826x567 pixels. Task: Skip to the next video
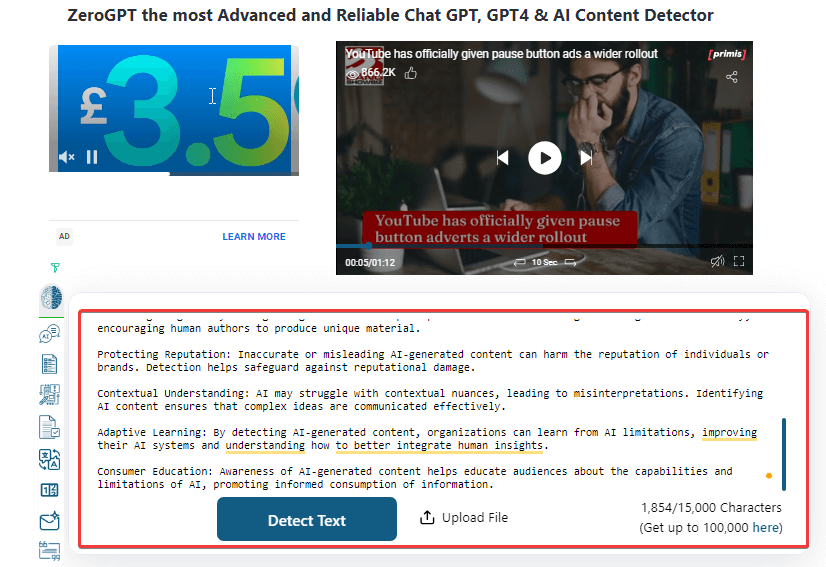[x=587, y=157]
